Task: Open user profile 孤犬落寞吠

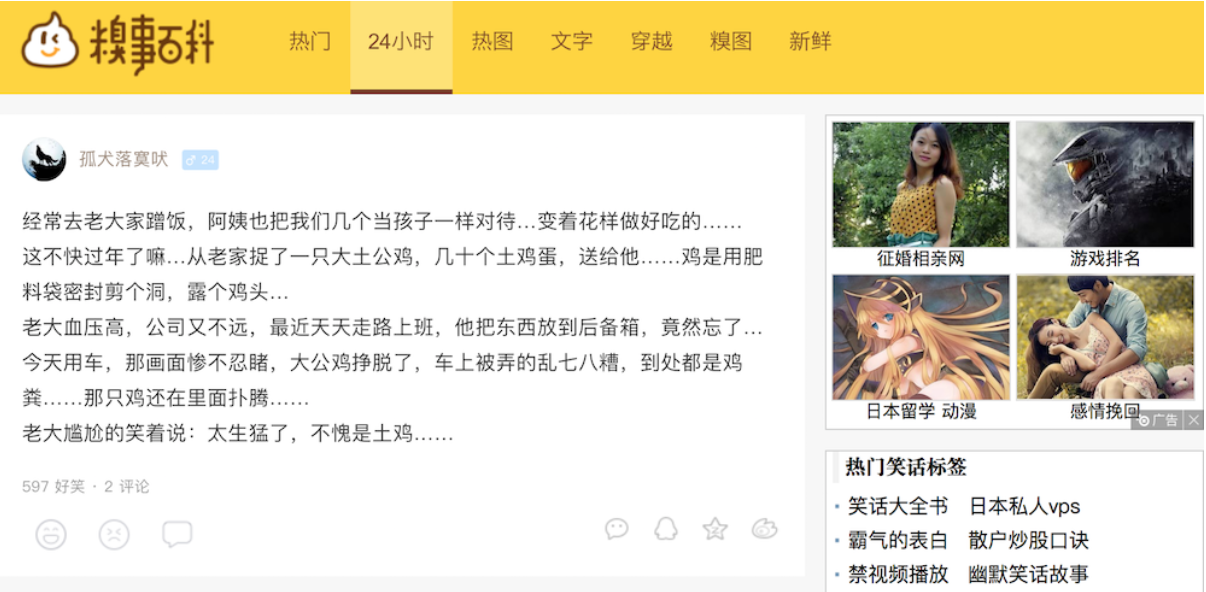Action: [124, 159]
